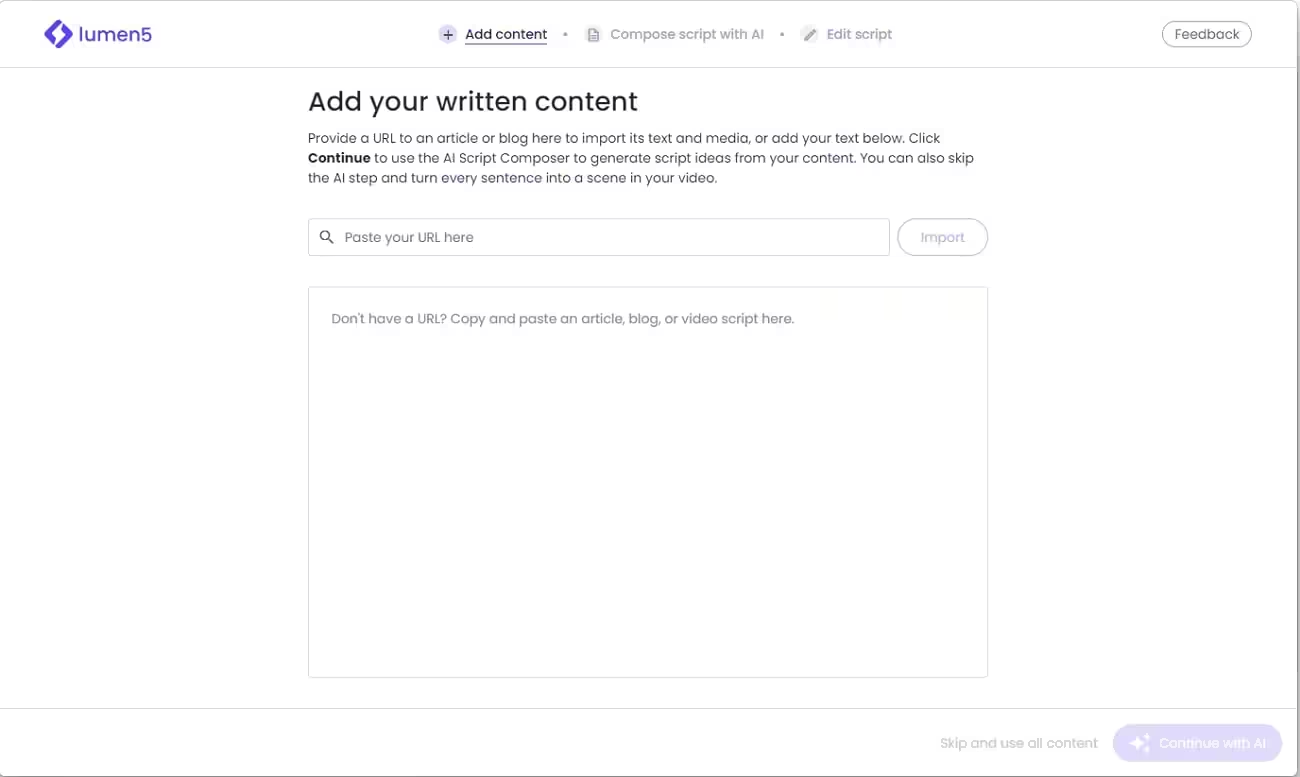Open the Compose script with AI step
Screen dimensions: 1300x777
(686, 35)
